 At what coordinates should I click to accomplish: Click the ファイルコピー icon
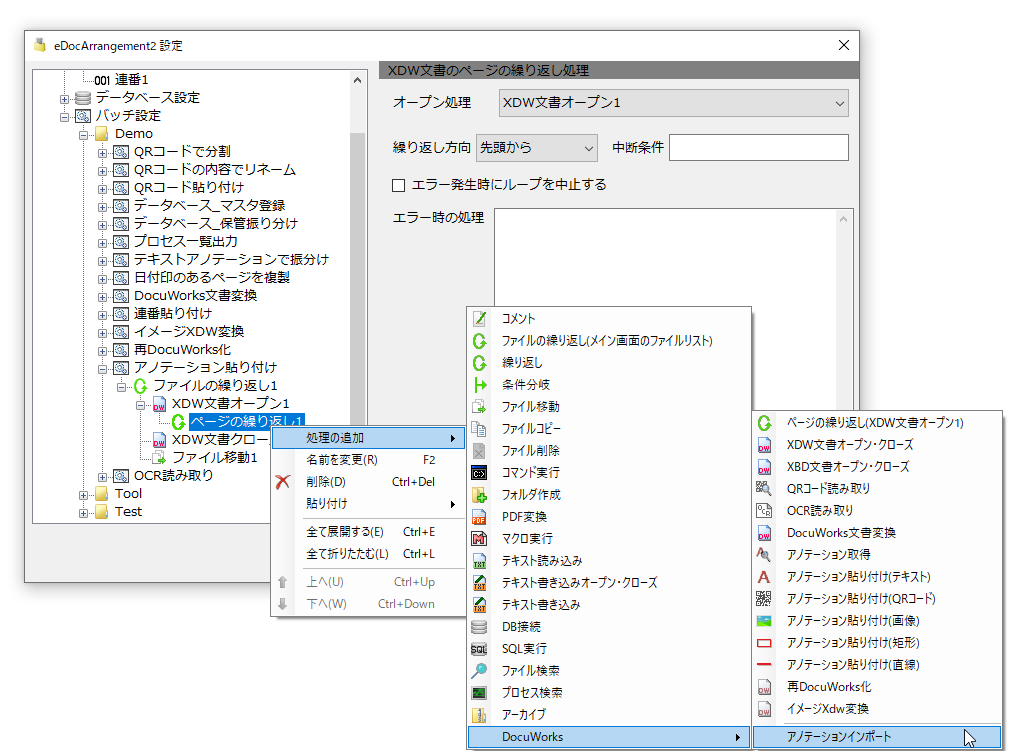pos(479,429)
